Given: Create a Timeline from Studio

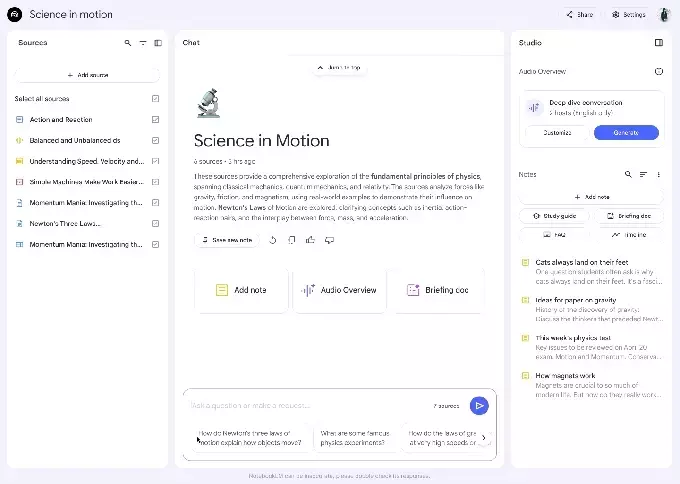Looking at the screenshot, I should [629, 235].
